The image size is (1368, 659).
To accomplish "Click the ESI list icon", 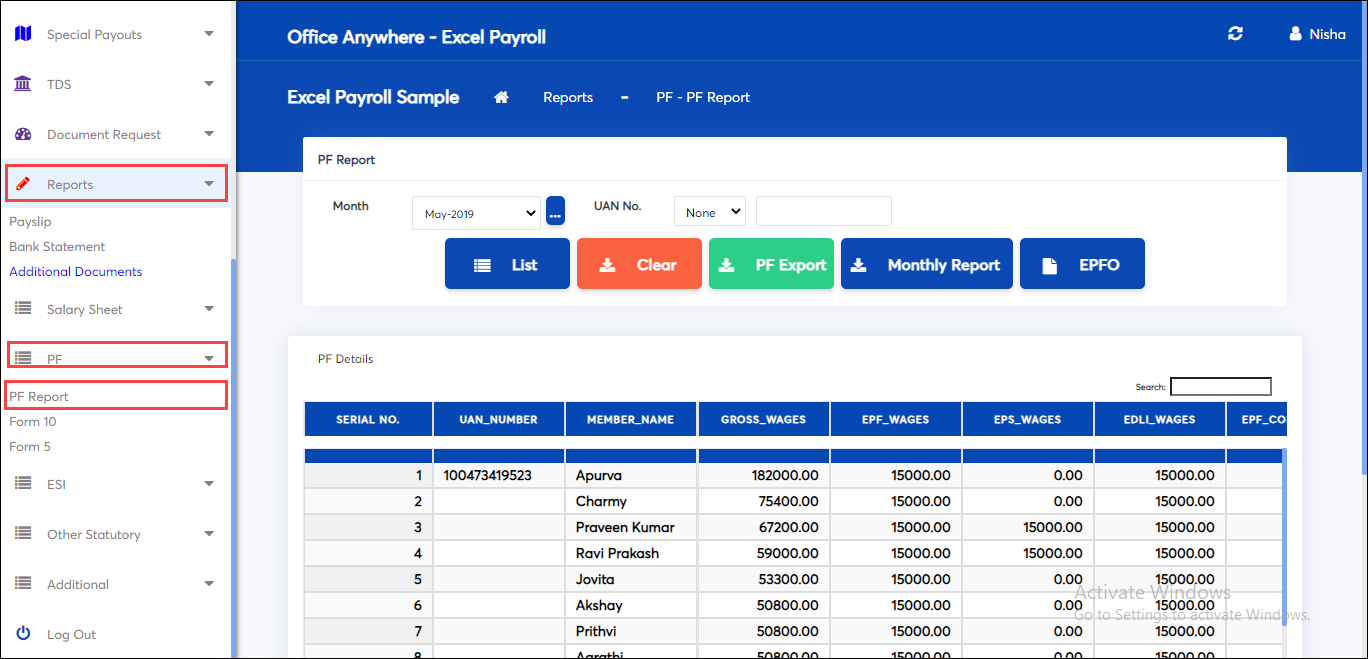I will (23, 484).
